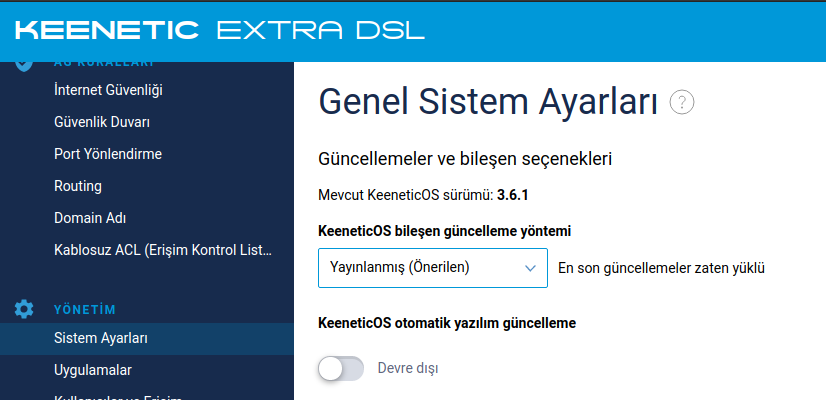Viewport: 826px width, 400px height.
Task: Select Port Yönlendirme menu item
Action: 107,154
